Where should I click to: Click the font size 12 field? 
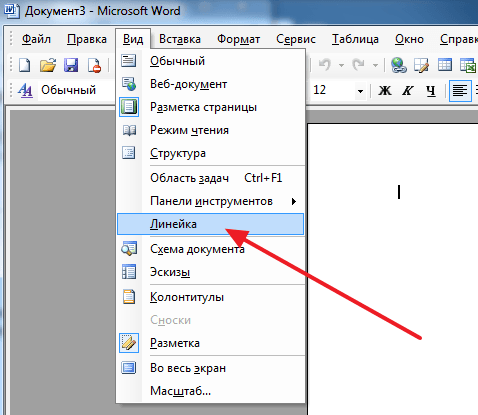332,90
